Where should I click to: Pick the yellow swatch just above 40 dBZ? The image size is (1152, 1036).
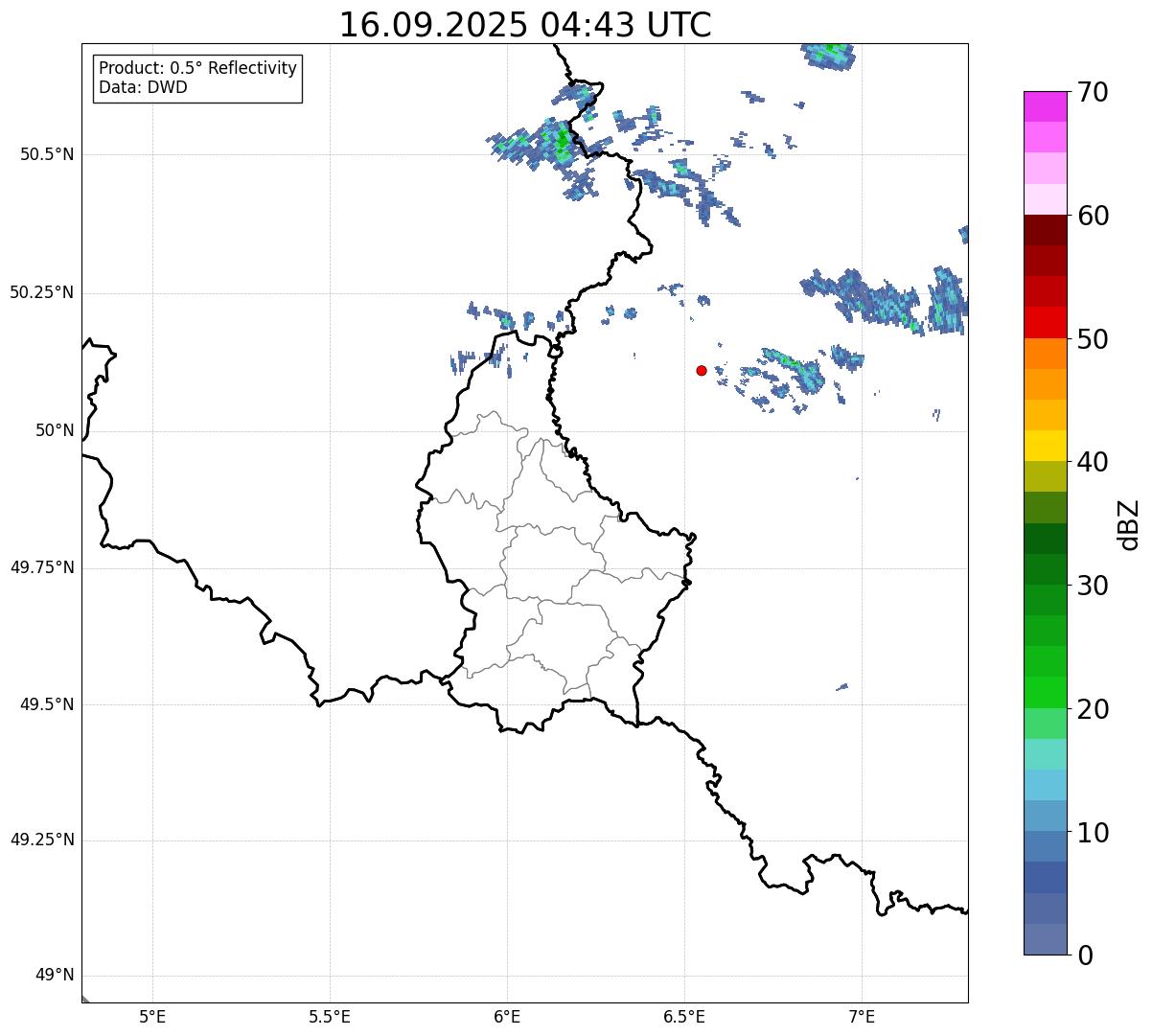[x=1045, y=446]
